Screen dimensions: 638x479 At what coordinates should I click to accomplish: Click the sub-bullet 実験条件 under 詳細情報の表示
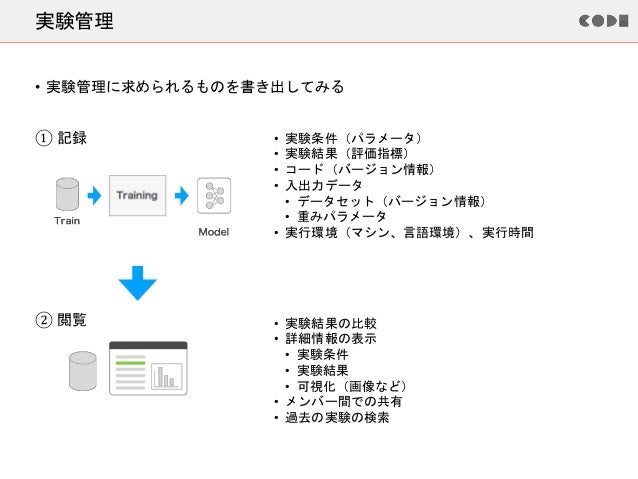[x=323, y=354]
